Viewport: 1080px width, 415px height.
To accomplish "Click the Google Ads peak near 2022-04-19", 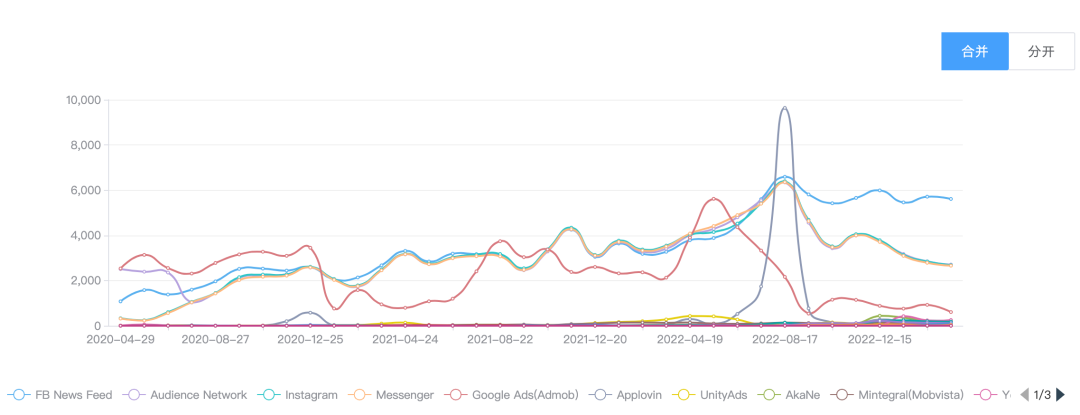I will tap(714, 198).
